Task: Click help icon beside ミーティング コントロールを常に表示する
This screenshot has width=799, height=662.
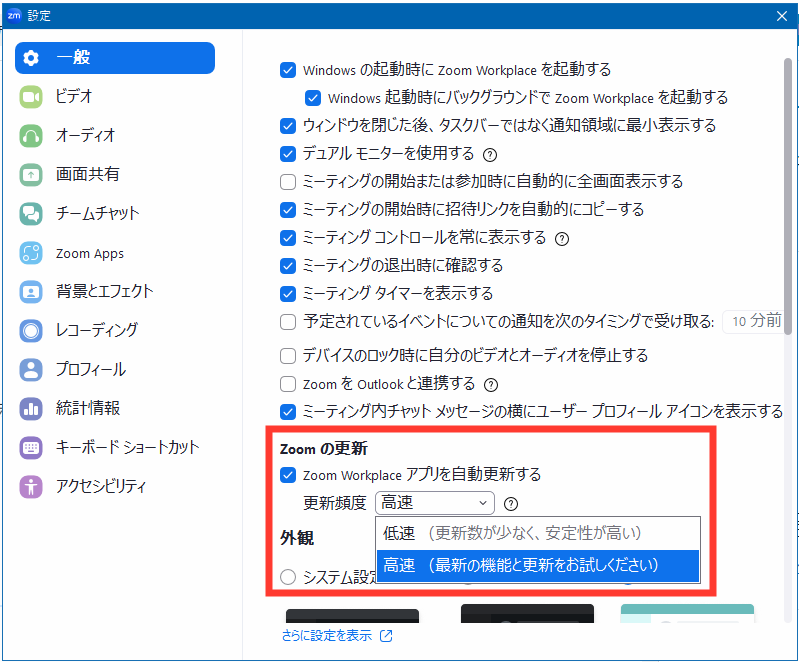Action: (562, 239)
